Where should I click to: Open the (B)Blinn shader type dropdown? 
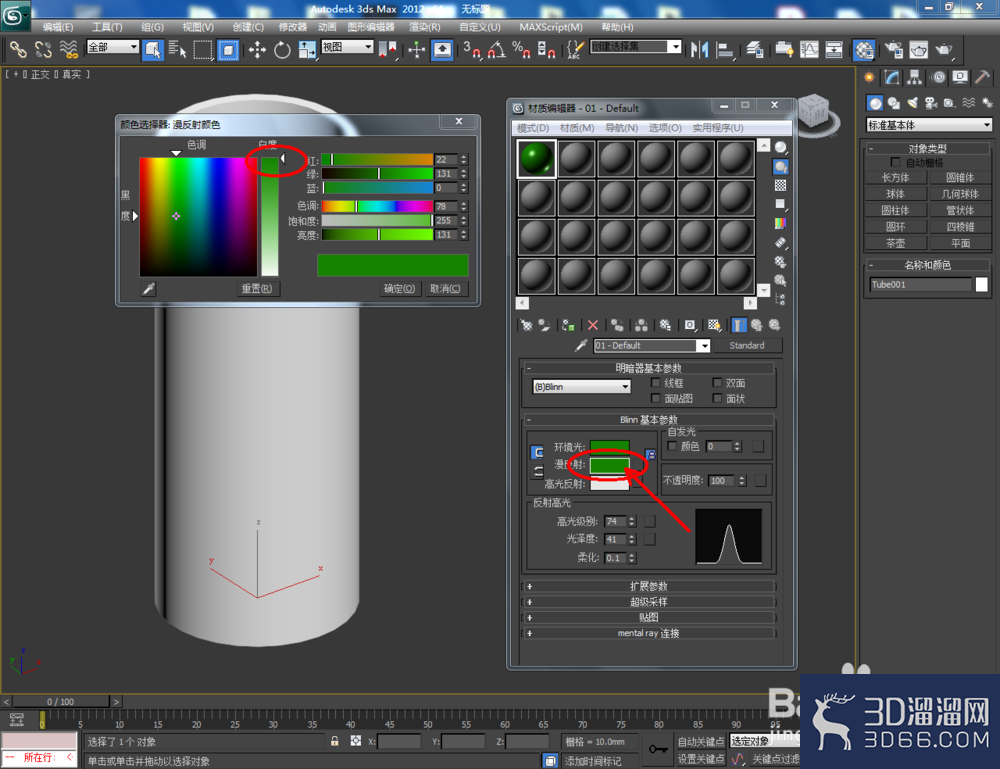(x=581, y=386)
